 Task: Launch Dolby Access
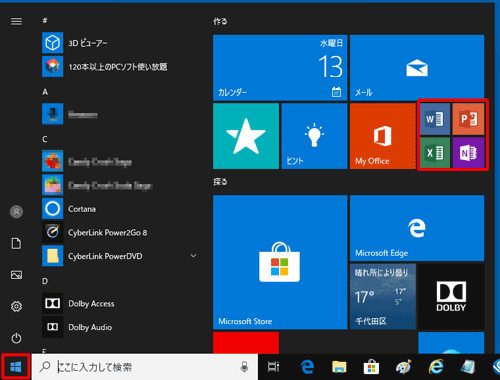120,303
